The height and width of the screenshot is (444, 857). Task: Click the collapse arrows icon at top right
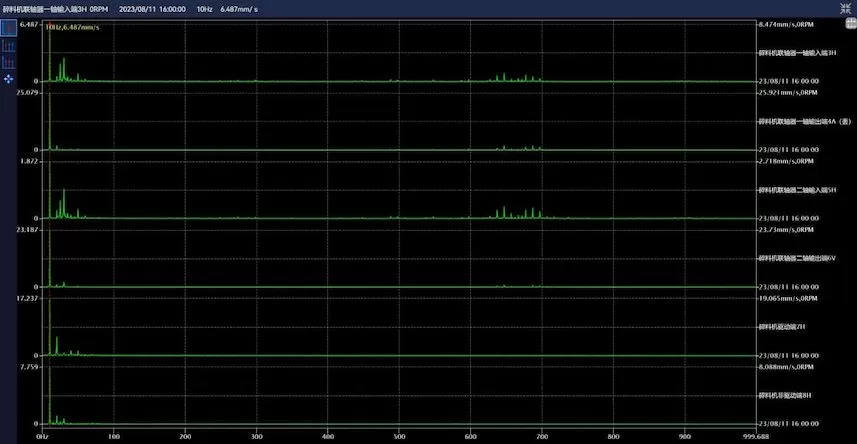point(847,8)
